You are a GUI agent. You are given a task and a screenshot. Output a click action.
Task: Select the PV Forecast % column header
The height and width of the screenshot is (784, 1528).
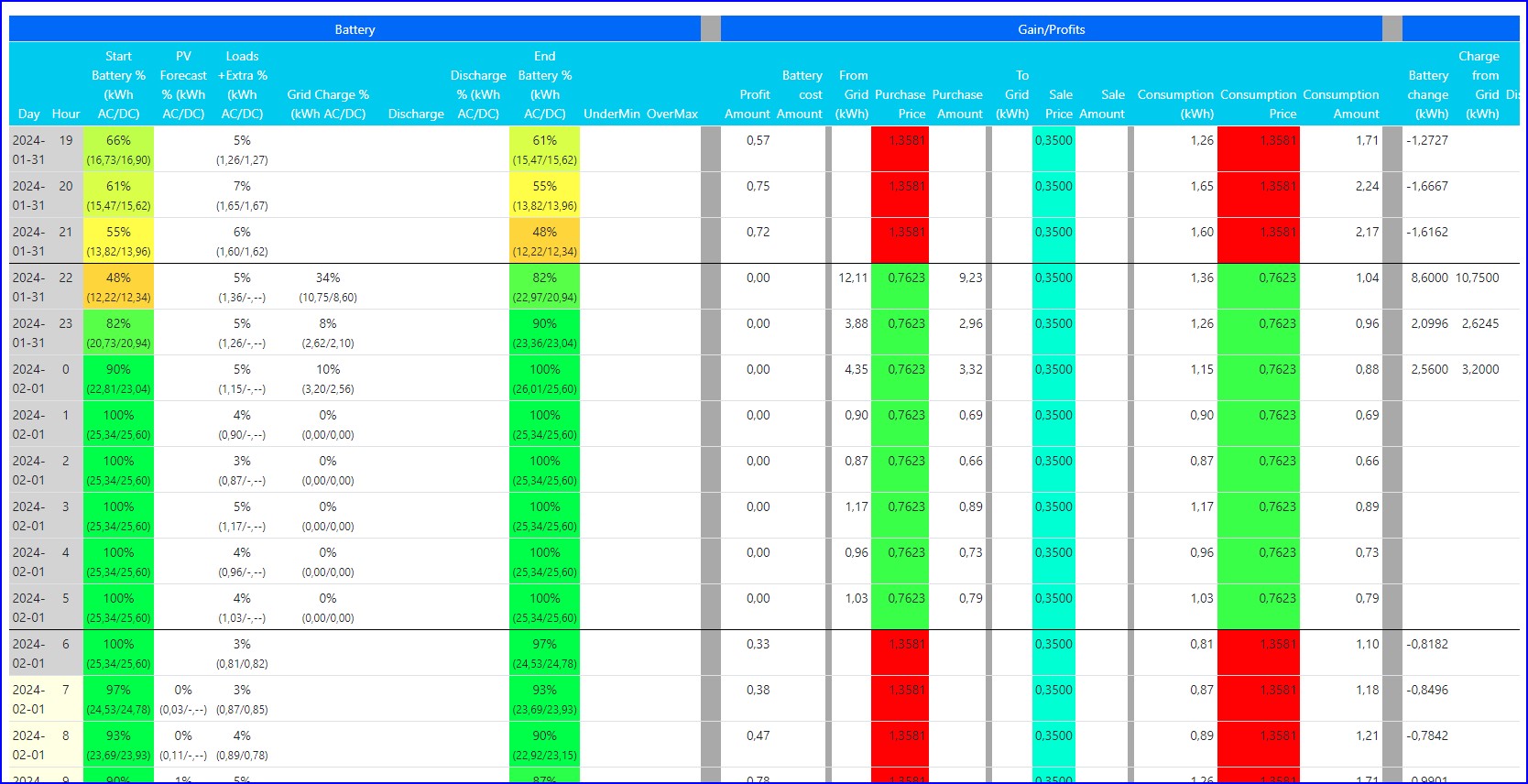pyautogui.click(x=183, y=85)
